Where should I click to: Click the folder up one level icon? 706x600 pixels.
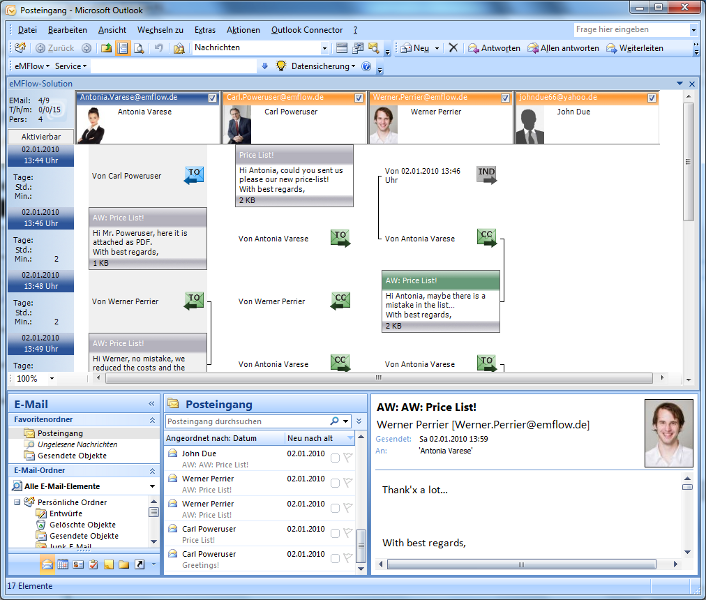(106, 48)
